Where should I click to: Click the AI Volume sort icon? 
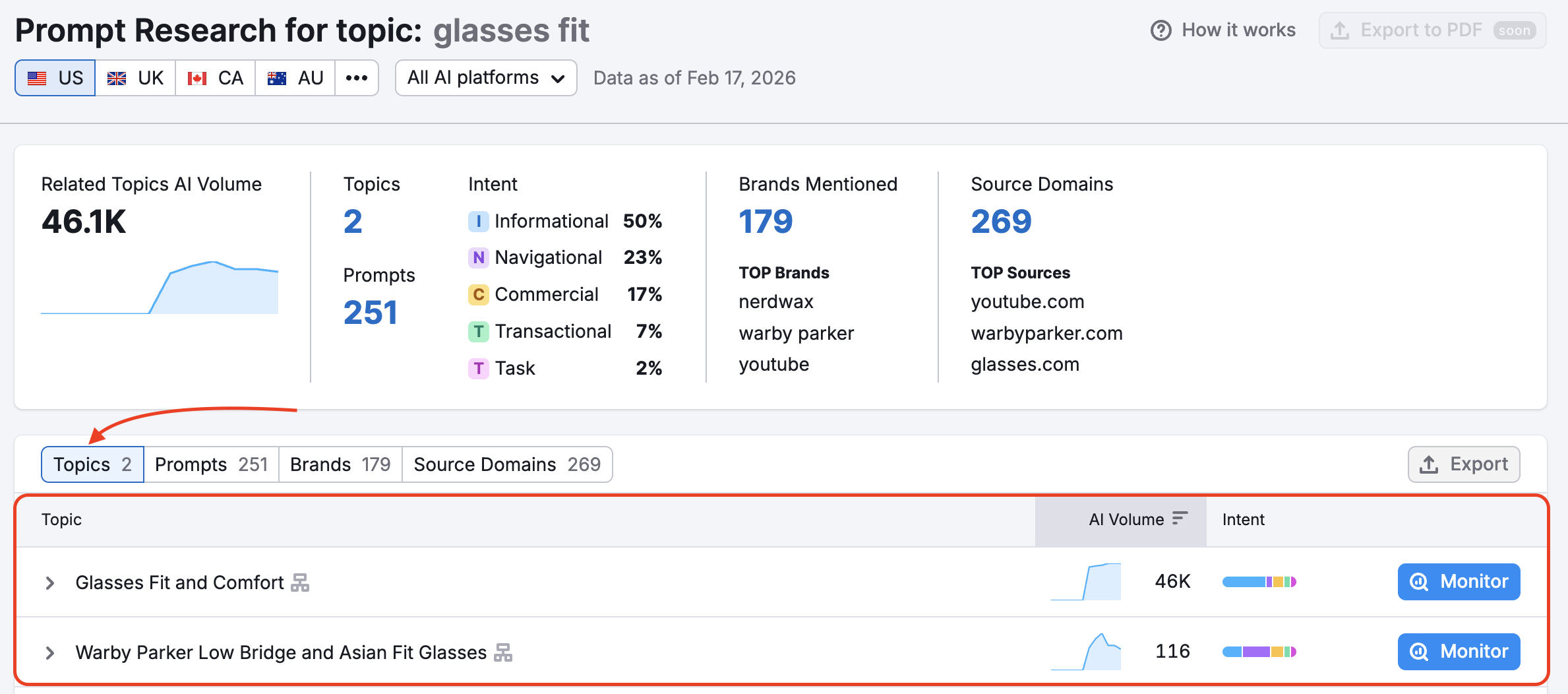(1180, 519)
